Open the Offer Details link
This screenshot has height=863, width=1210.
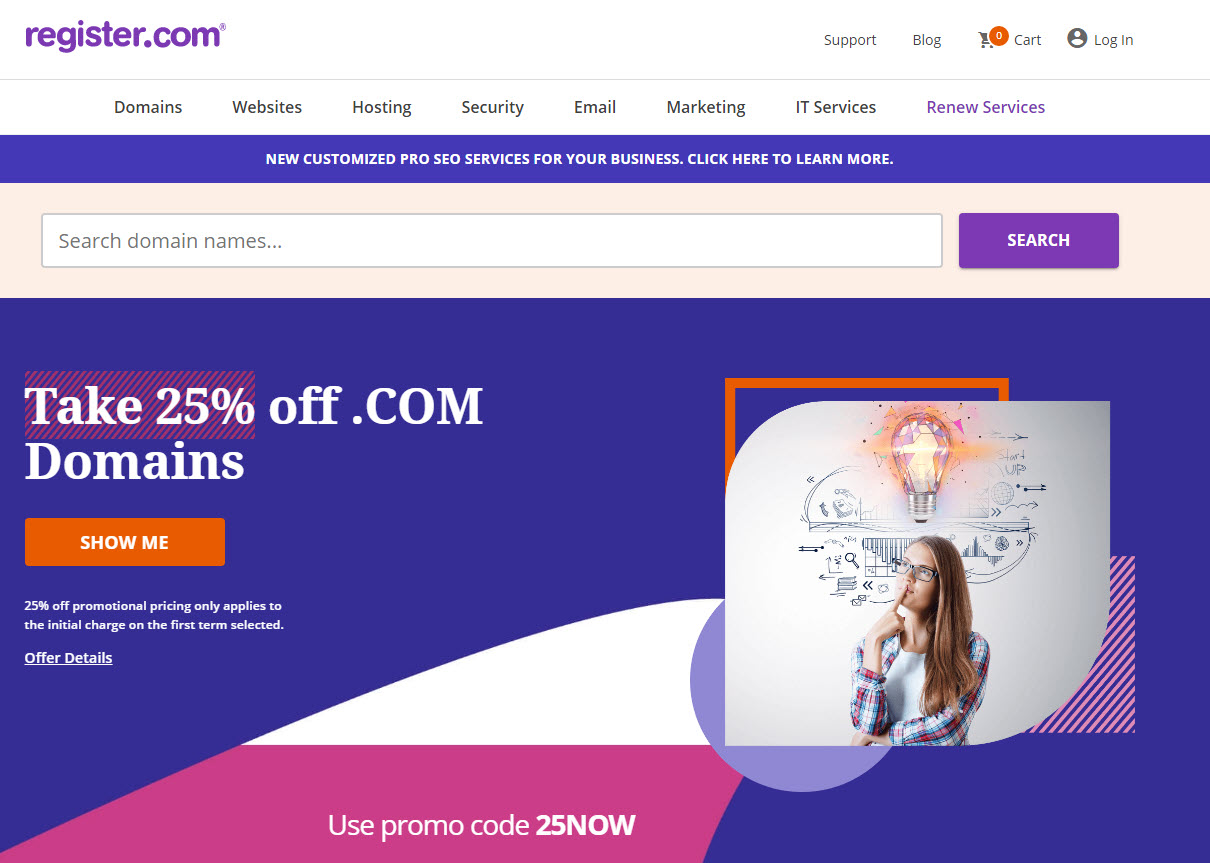pos(69,658)
